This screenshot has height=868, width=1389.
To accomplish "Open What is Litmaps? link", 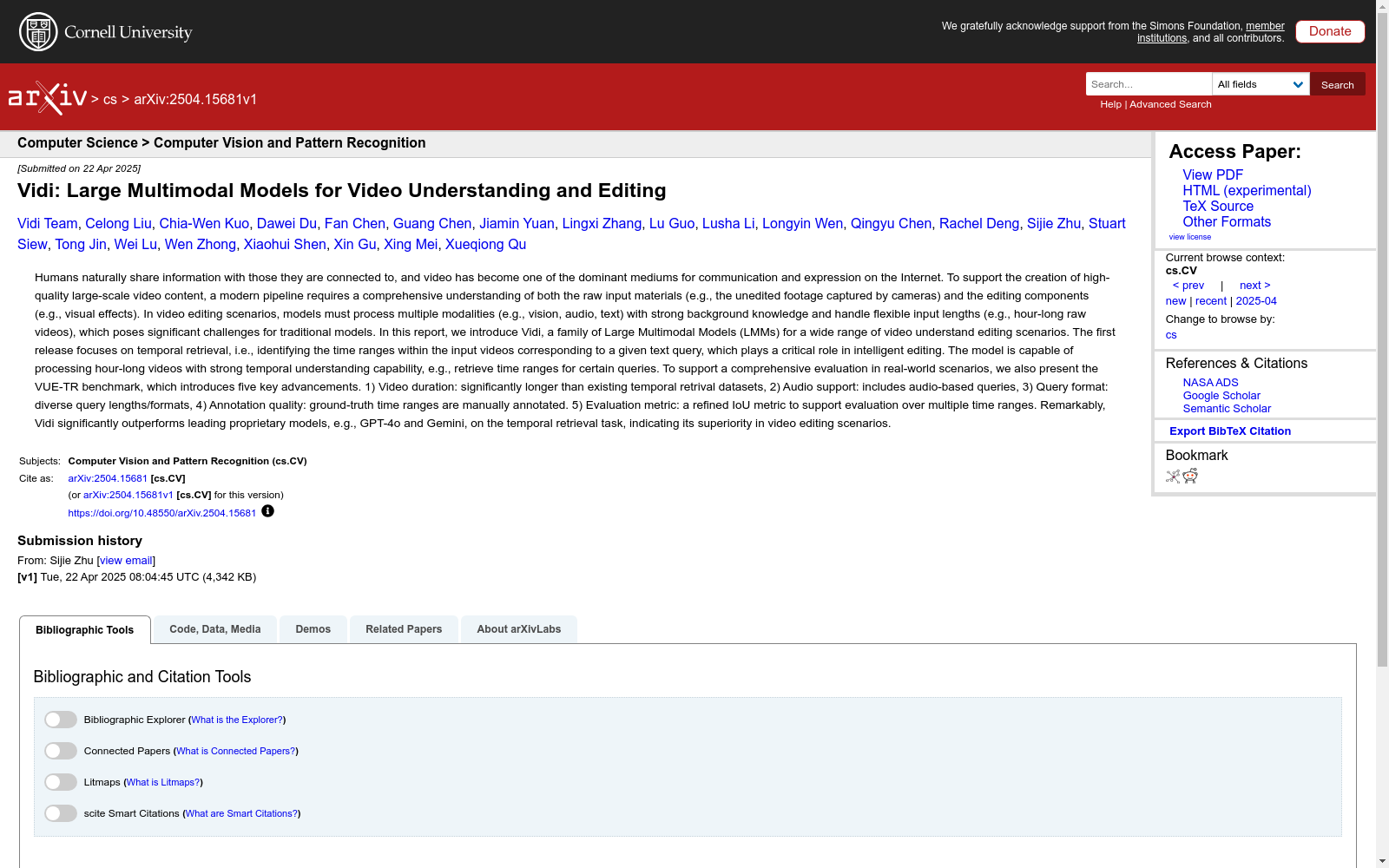I will [163, 782].
